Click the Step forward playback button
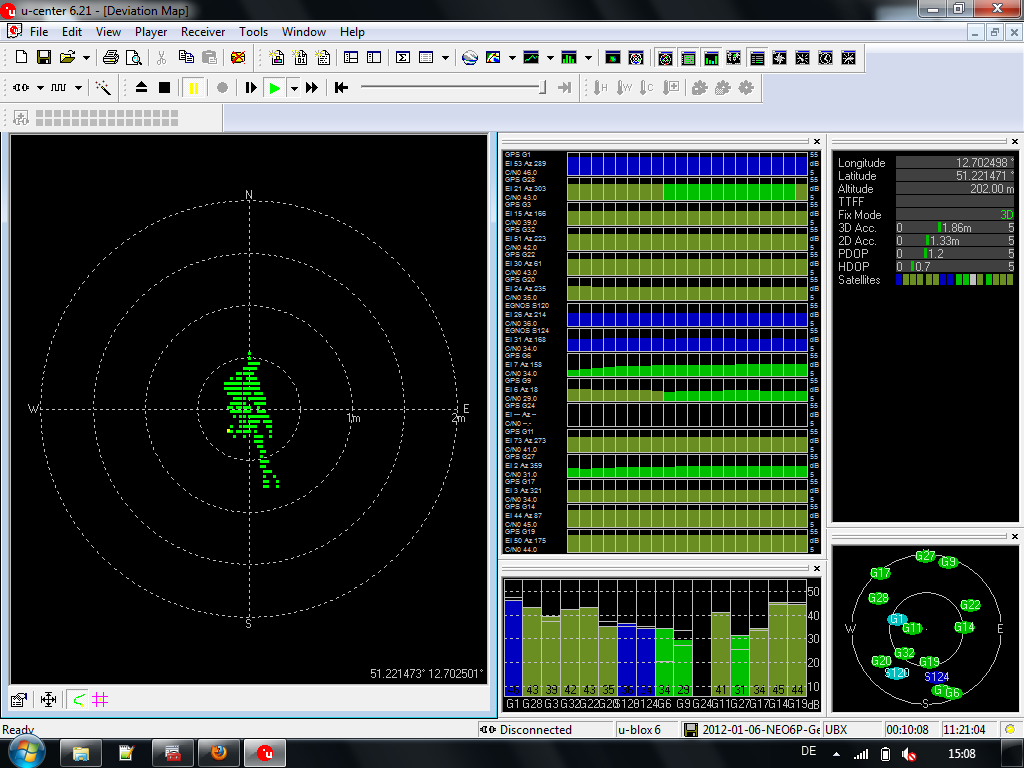The width and height of the screenshot is (1024, 768). tap(251, 88)
